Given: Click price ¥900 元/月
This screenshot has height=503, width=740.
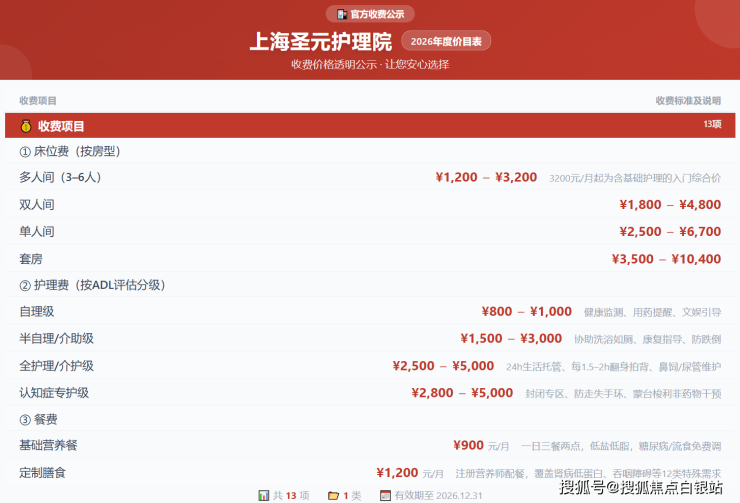Looking at the screenshot, I should [x=481, y=445].
